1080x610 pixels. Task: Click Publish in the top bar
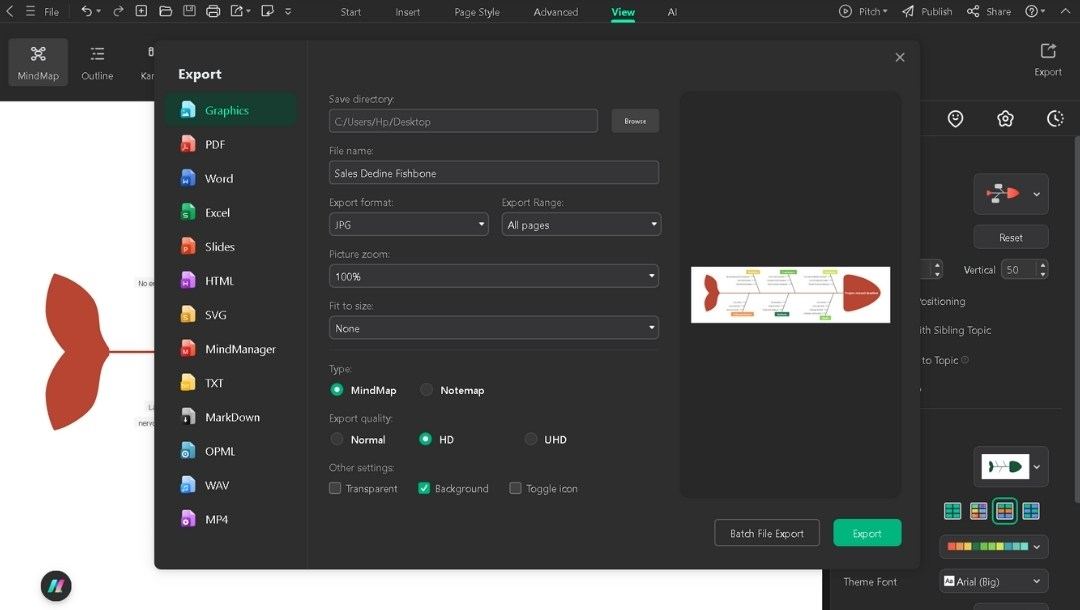[x=927, y=11]
